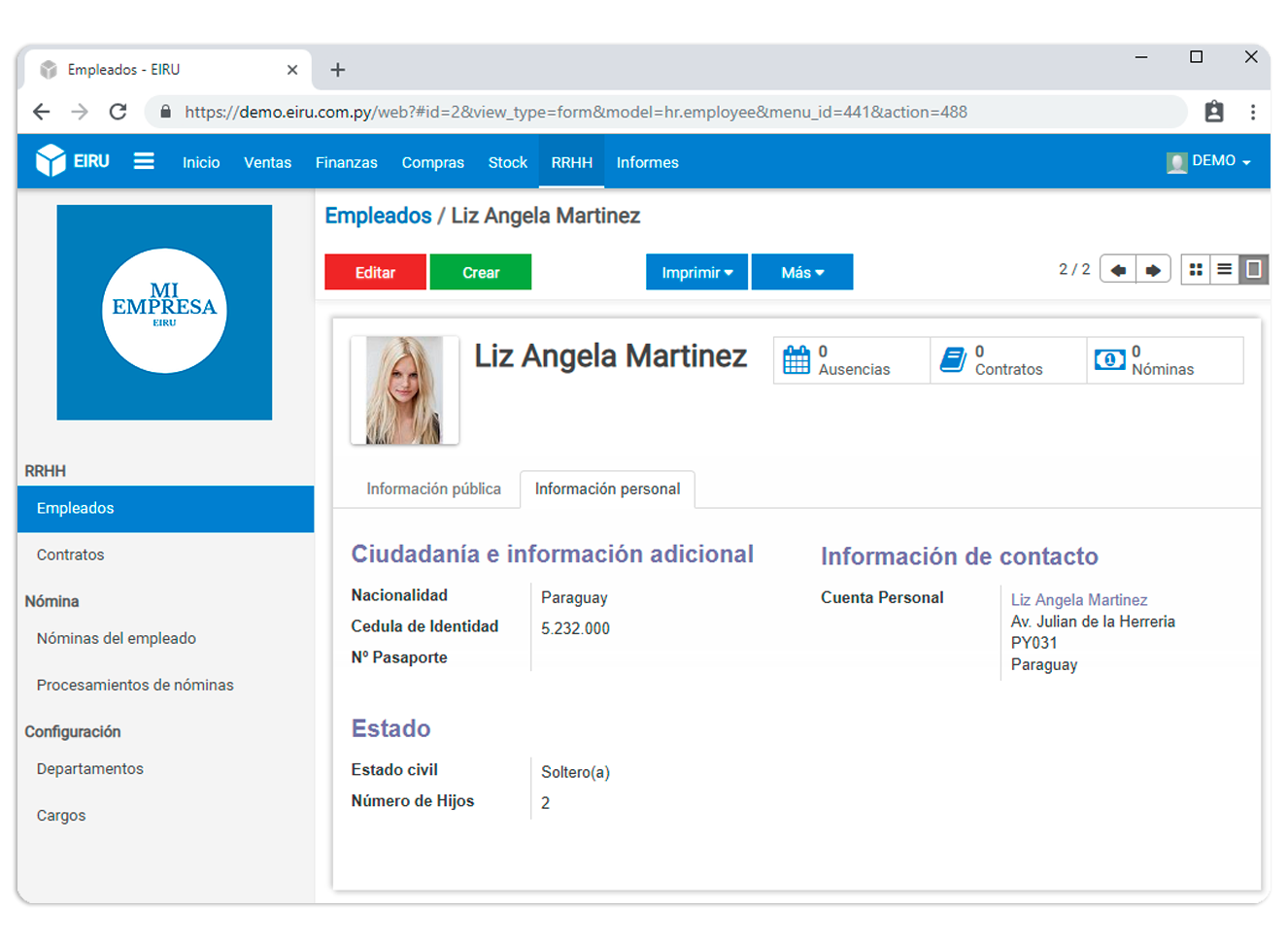Open the Compras menu
The height and width of the screenshot is (942, 1288).
point(433,162)
